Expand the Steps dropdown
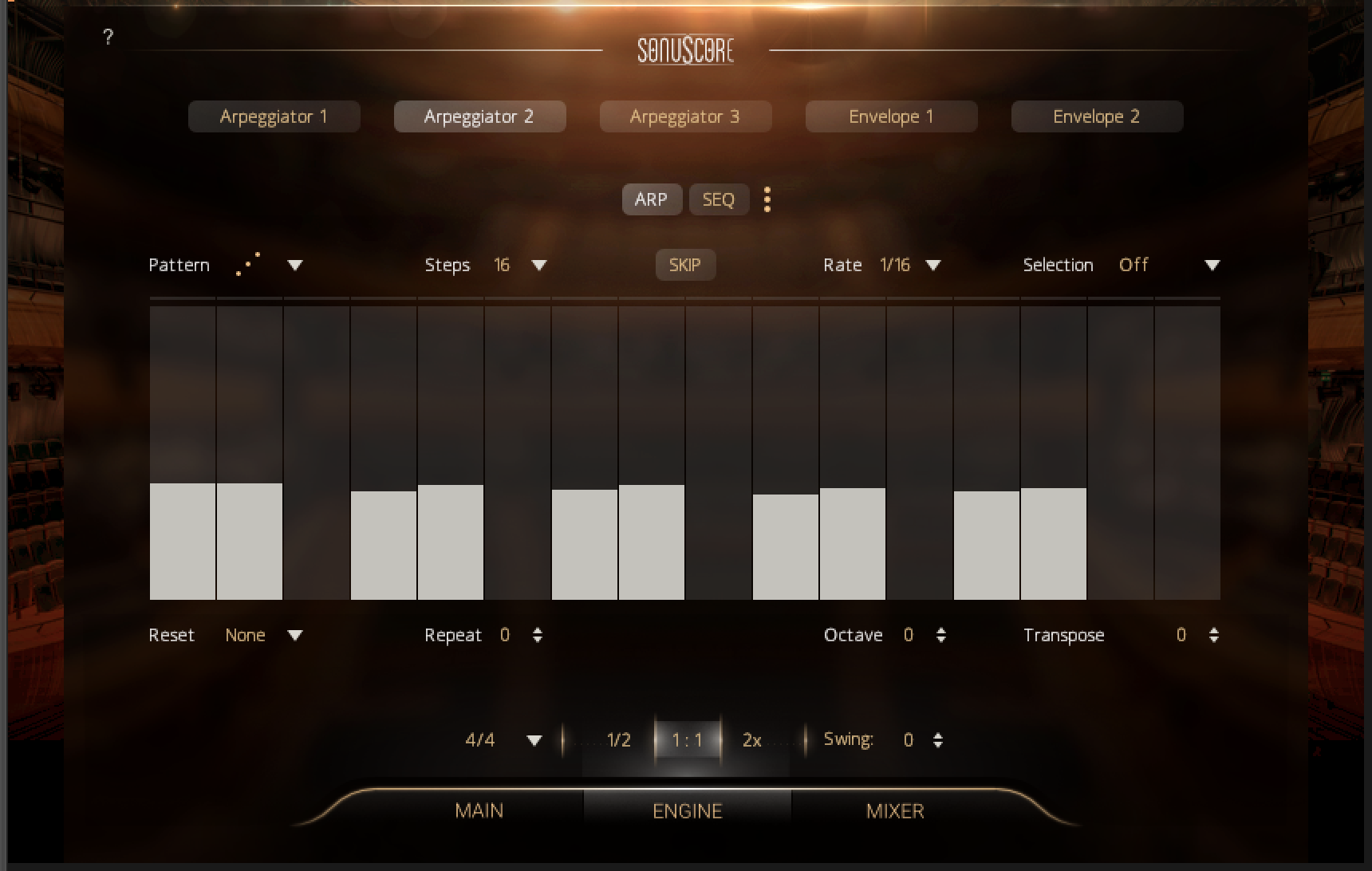The width and height of the screenshot is (1372, 871). [x=539, y=265]
